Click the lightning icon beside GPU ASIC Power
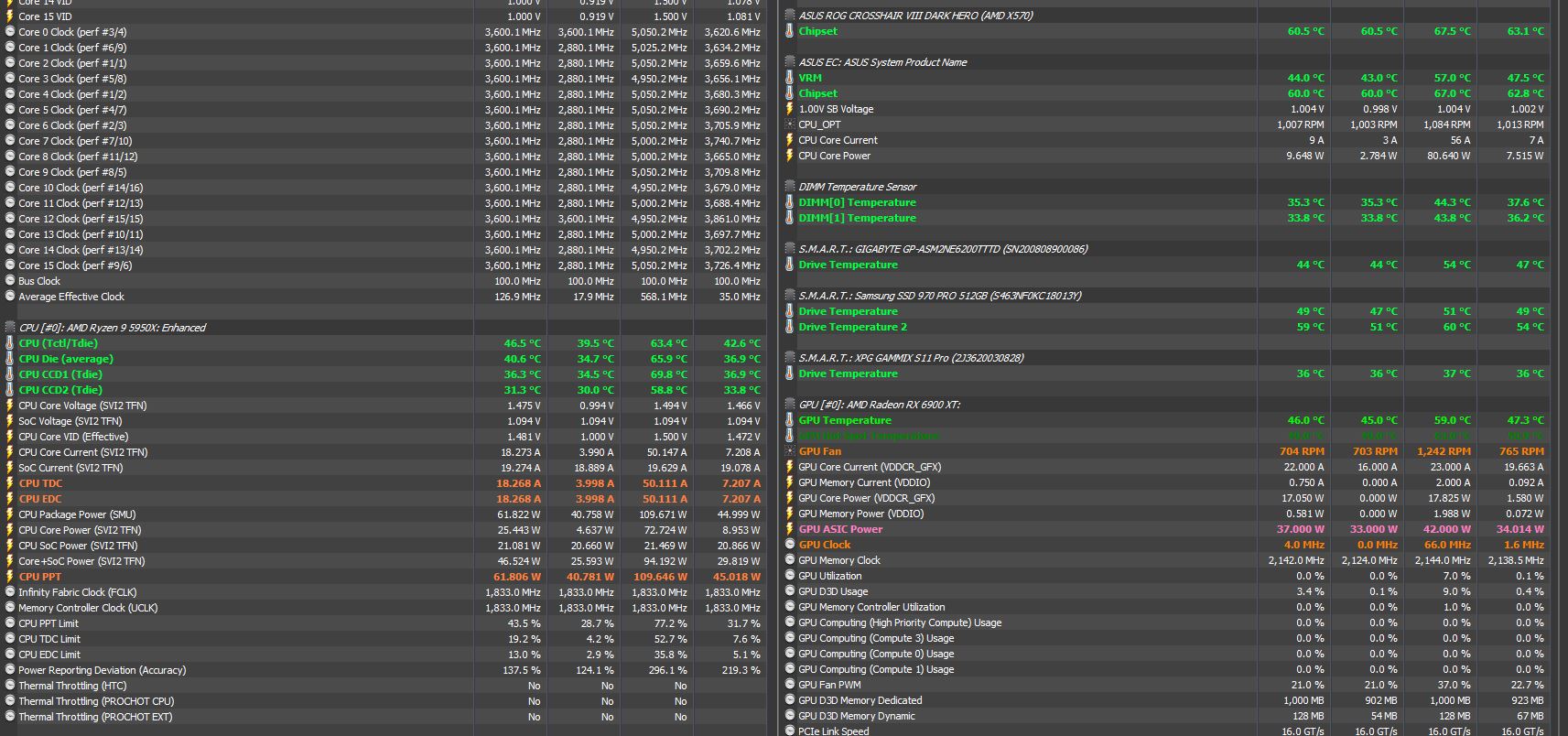 (x=790, y=529)
